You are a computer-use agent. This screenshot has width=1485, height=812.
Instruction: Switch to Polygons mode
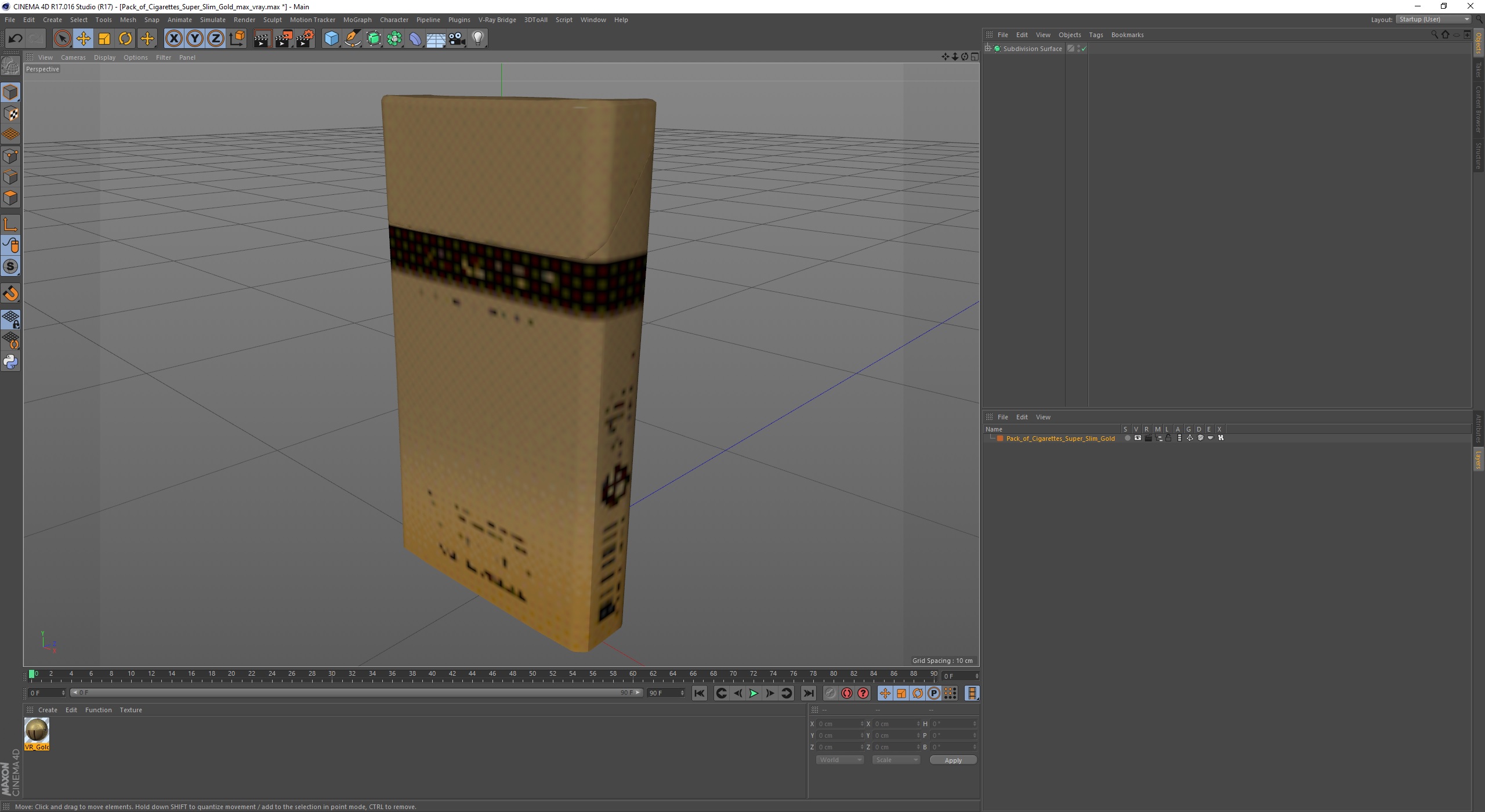coord(10,198)
